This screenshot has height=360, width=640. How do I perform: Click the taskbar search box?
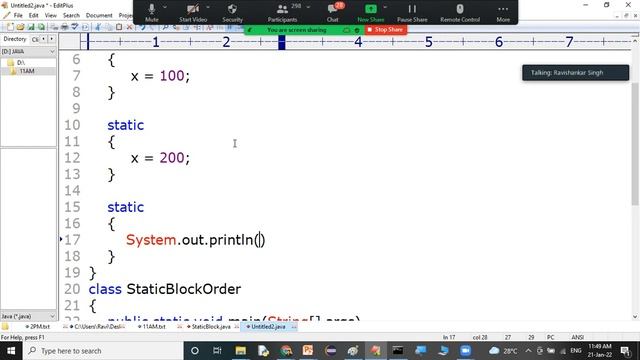click(103, 351)
